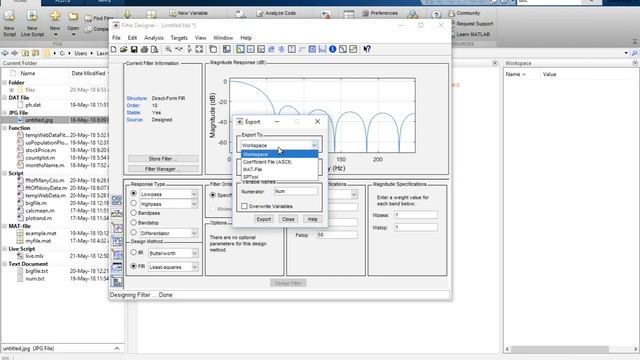Viewport: 640px width, 360px height.
Task: Open Create Multirate Filter sidebar panel
Action: click(117, 200)
